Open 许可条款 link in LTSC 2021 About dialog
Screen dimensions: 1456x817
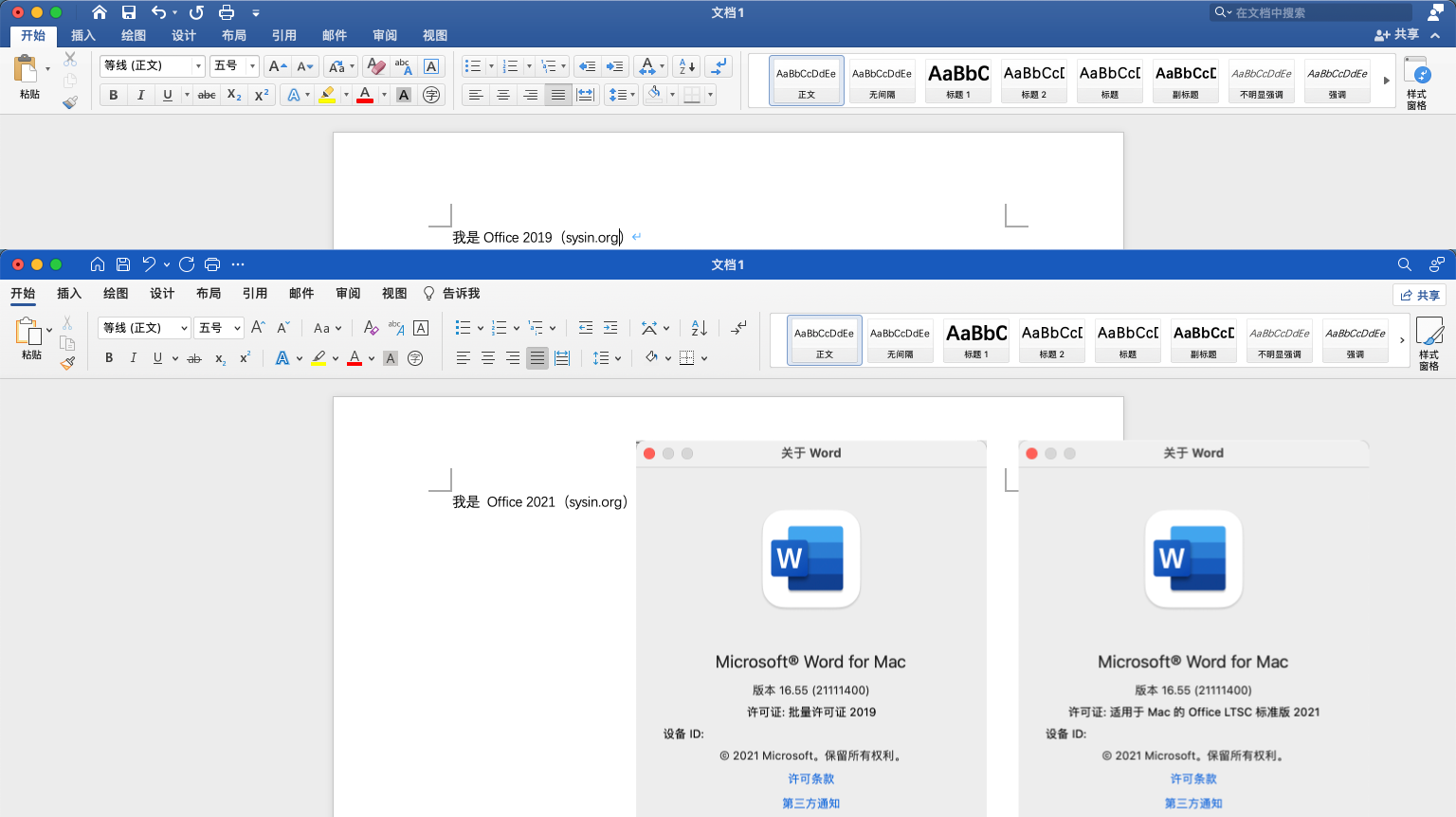pos(1193,779)
